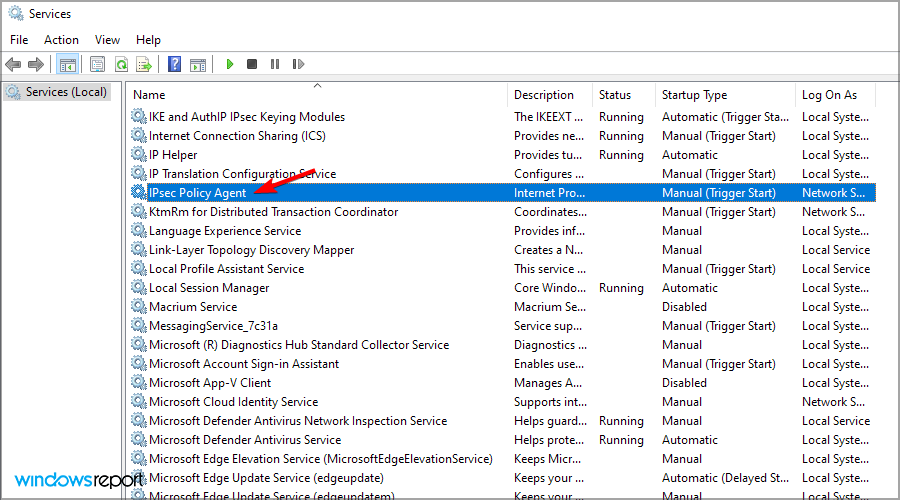Select Link-Layer Topology Discovery Mapper
Viewport: 900px width, 500px height.
[x=251, y=250]
